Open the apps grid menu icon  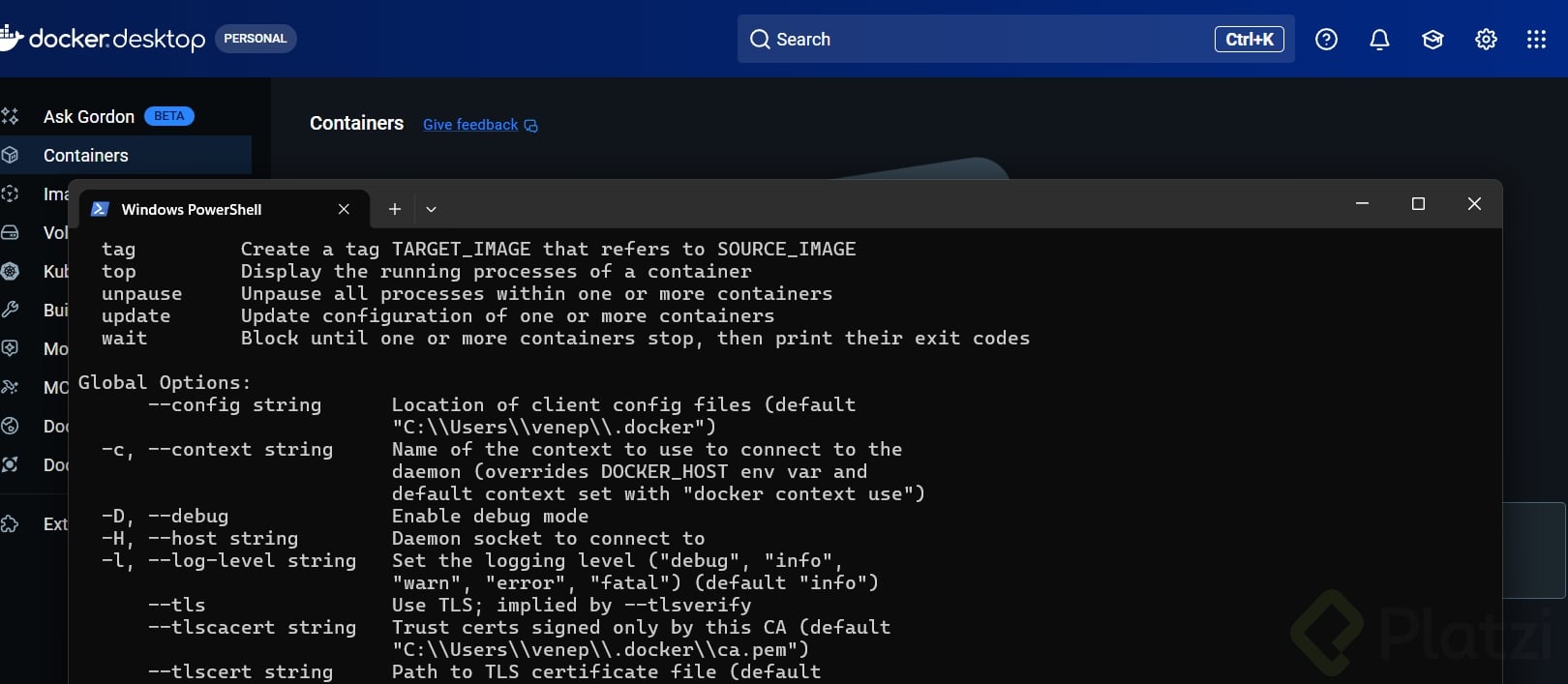click(1536, 39)
